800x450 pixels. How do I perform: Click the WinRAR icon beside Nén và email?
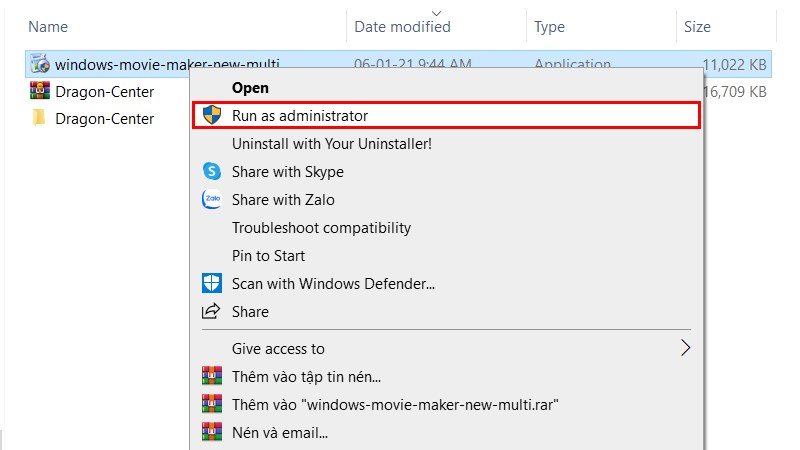click(x=211, y=433)
